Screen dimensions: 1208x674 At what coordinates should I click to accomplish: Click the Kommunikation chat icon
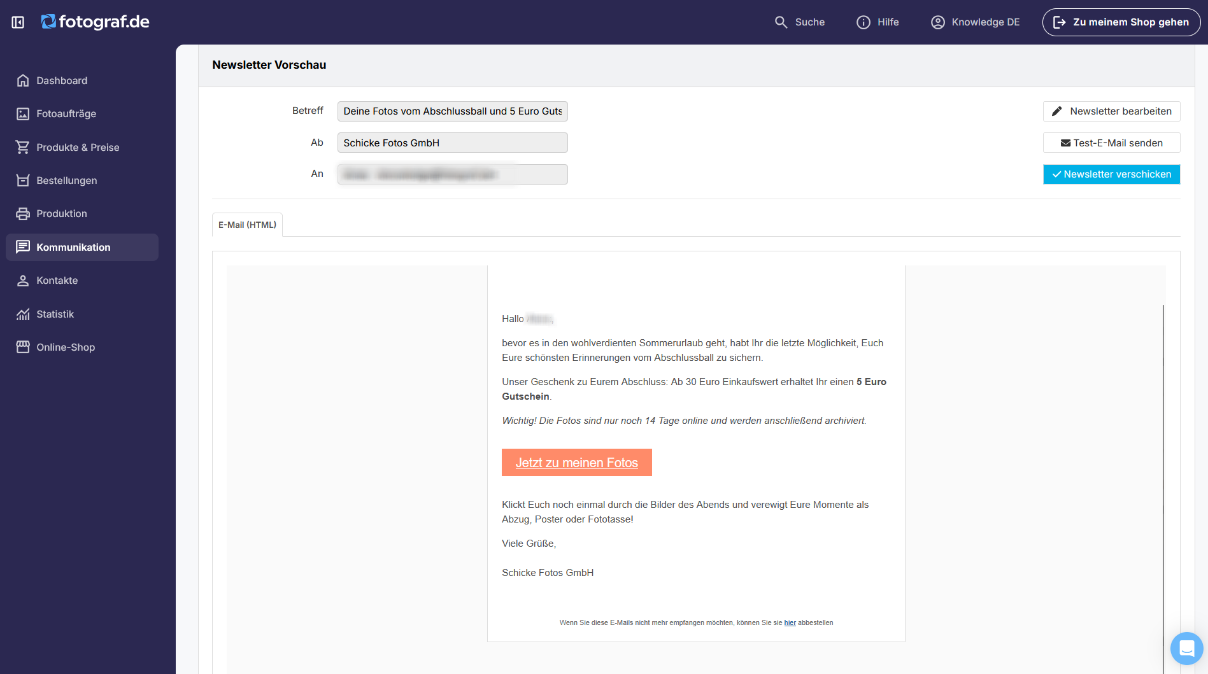click(23, 247)
